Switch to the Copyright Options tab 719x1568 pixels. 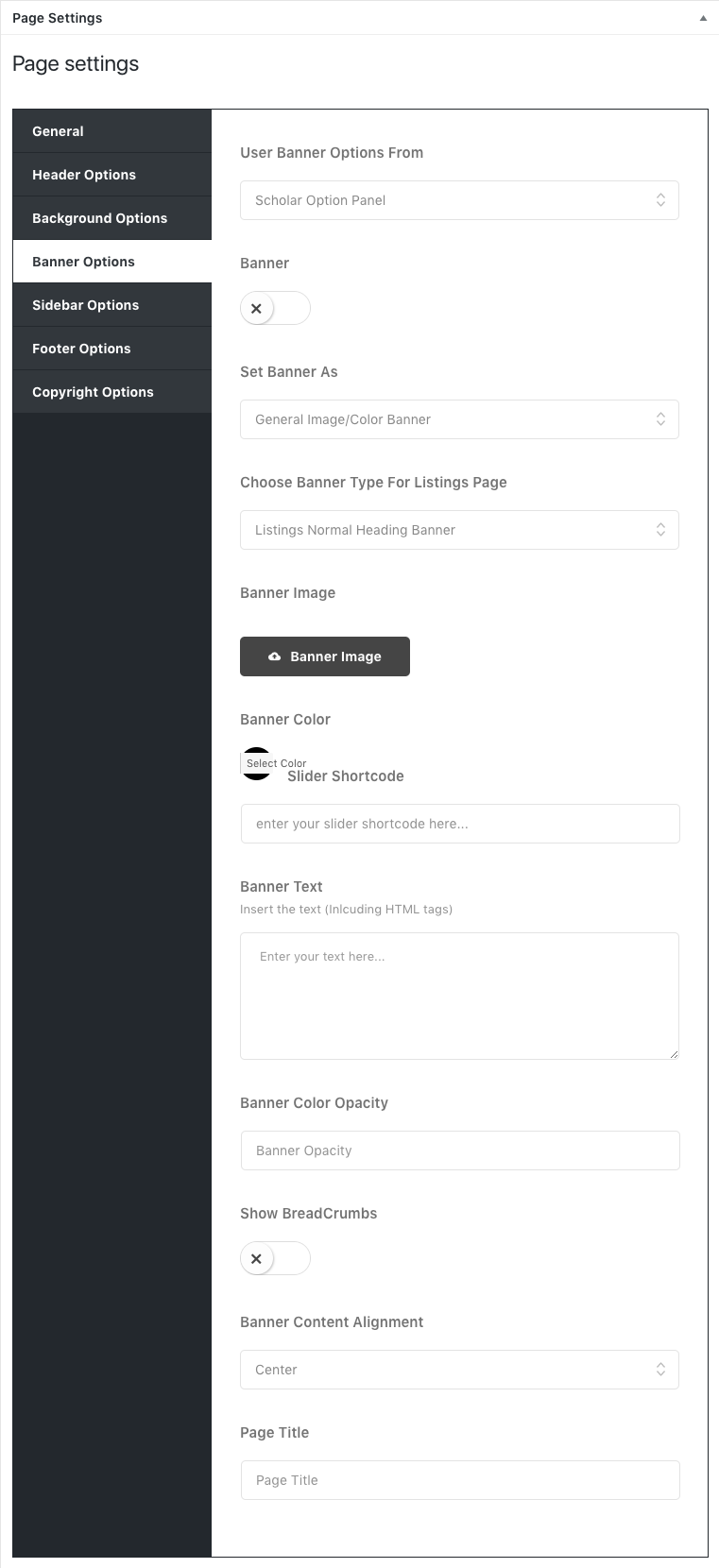(111, 392)
